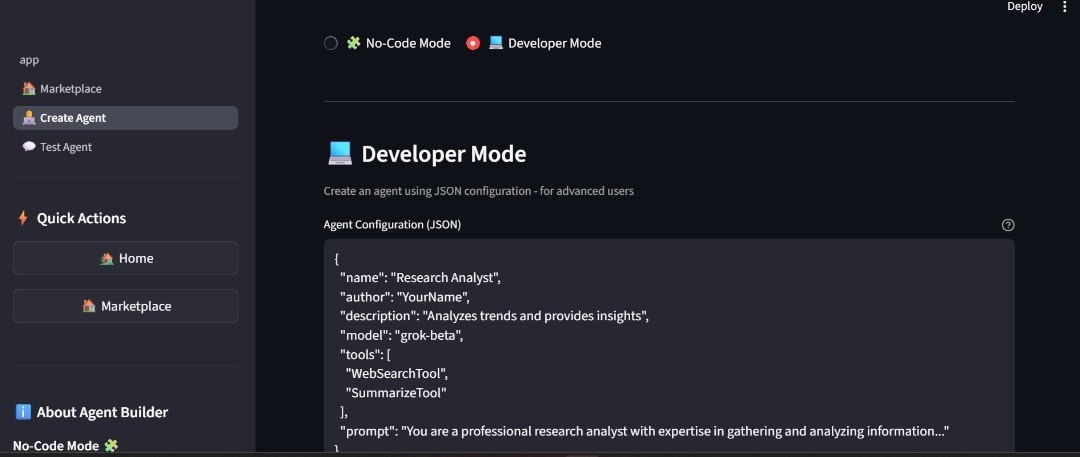
Task: Click the puzzle icon beside No-Code Mode radio
Action: point(353,43)
